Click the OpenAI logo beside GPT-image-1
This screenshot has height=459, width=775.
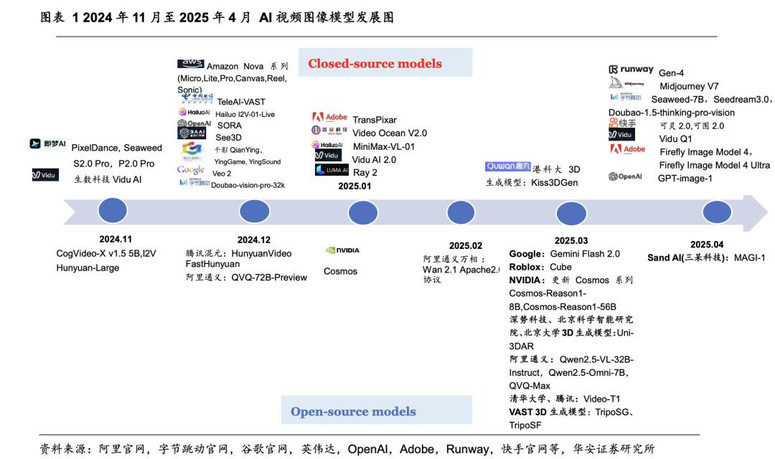pyautogui.click(x=625, y=176)
